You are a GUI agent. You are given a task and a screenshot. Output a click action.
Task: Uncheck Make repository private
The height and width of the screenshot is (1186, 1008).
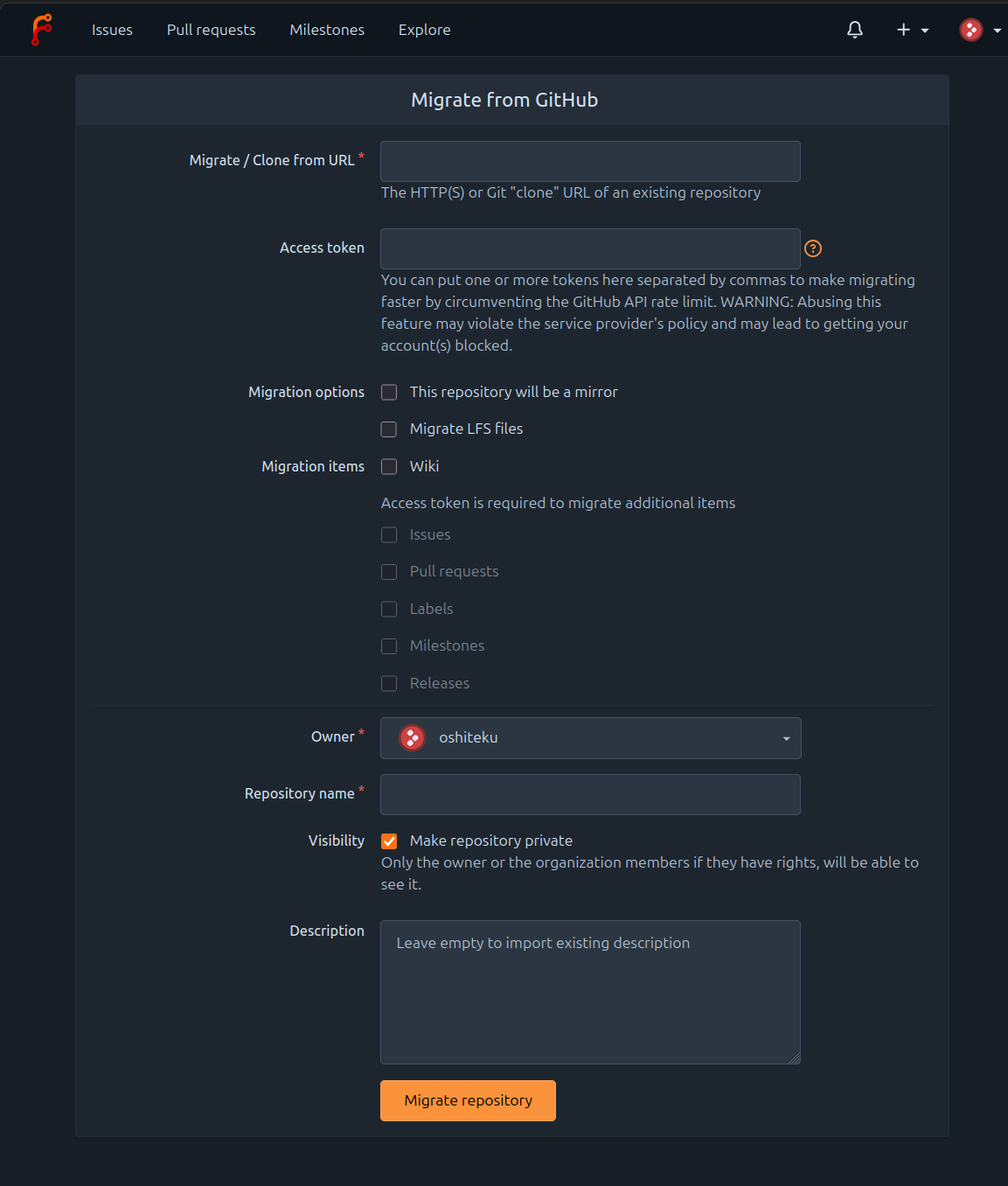389,841
